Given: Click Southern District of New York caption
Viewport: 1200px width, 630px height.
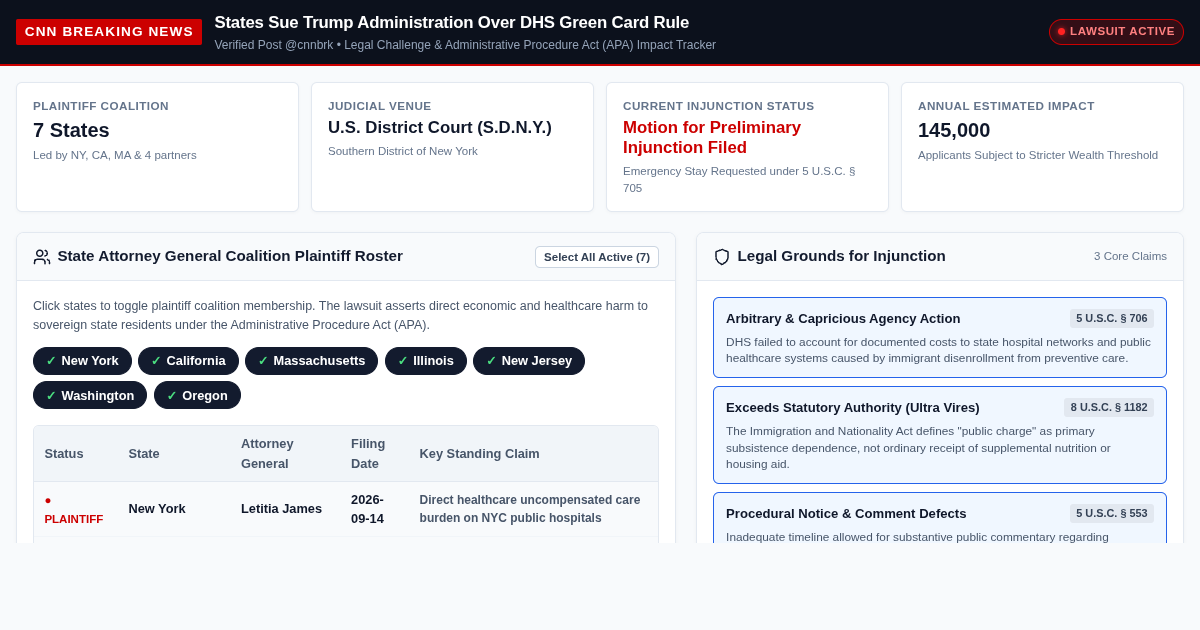Looking at the screenshot, I should click(x=403, y=151).
